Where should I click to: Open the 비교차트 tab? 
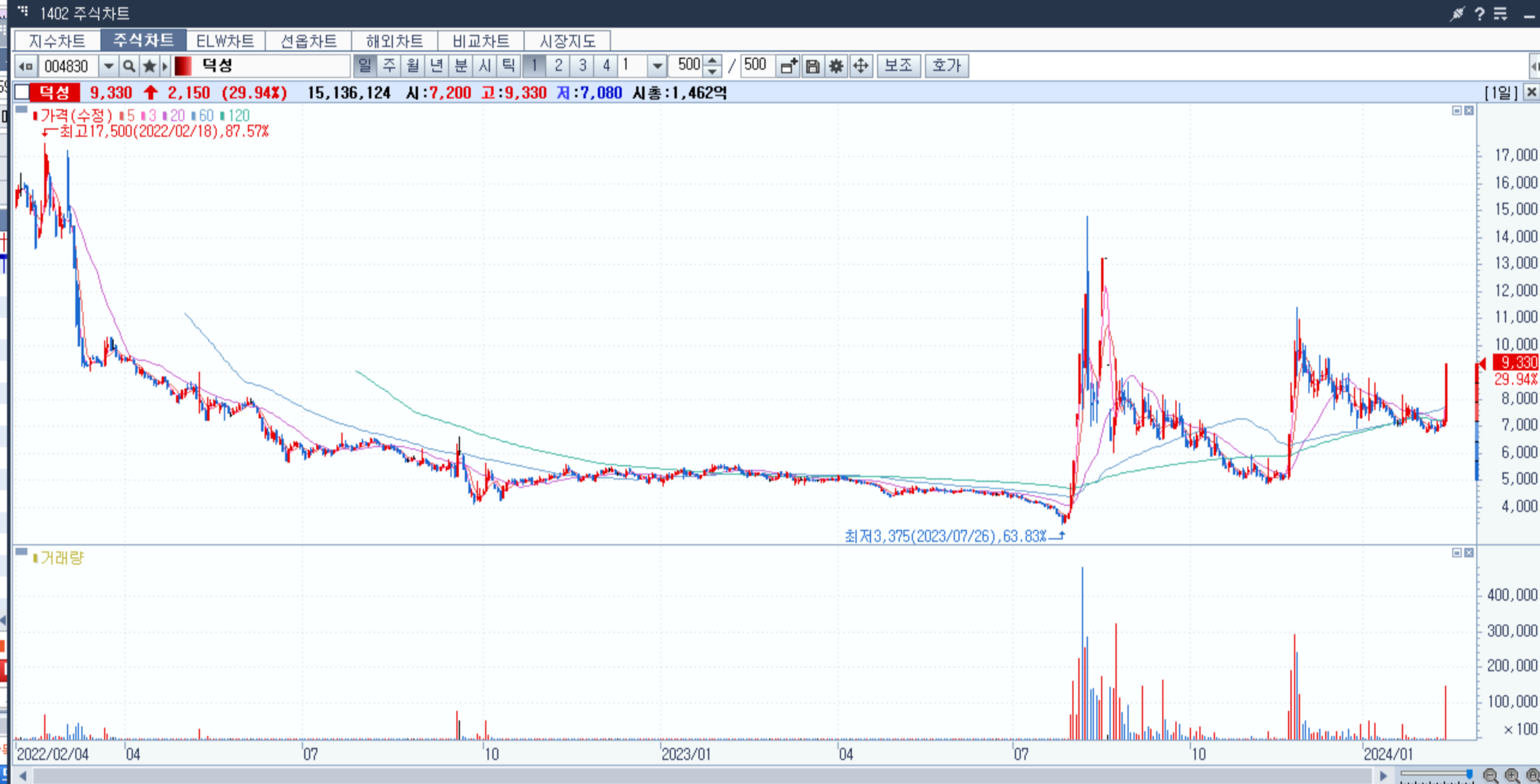click(480, 41)
